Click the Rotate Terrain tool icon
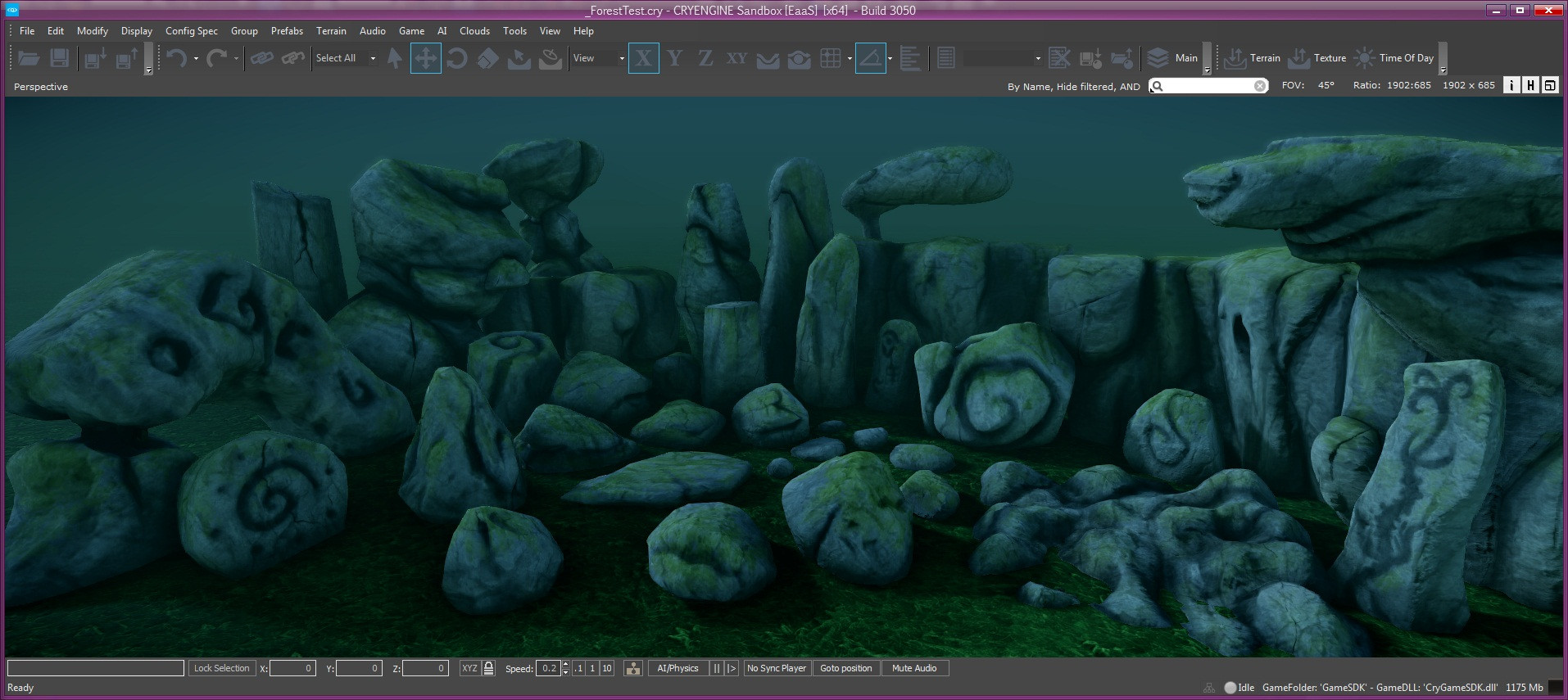Screen dimensions: 1568x700 pos(551,58)
